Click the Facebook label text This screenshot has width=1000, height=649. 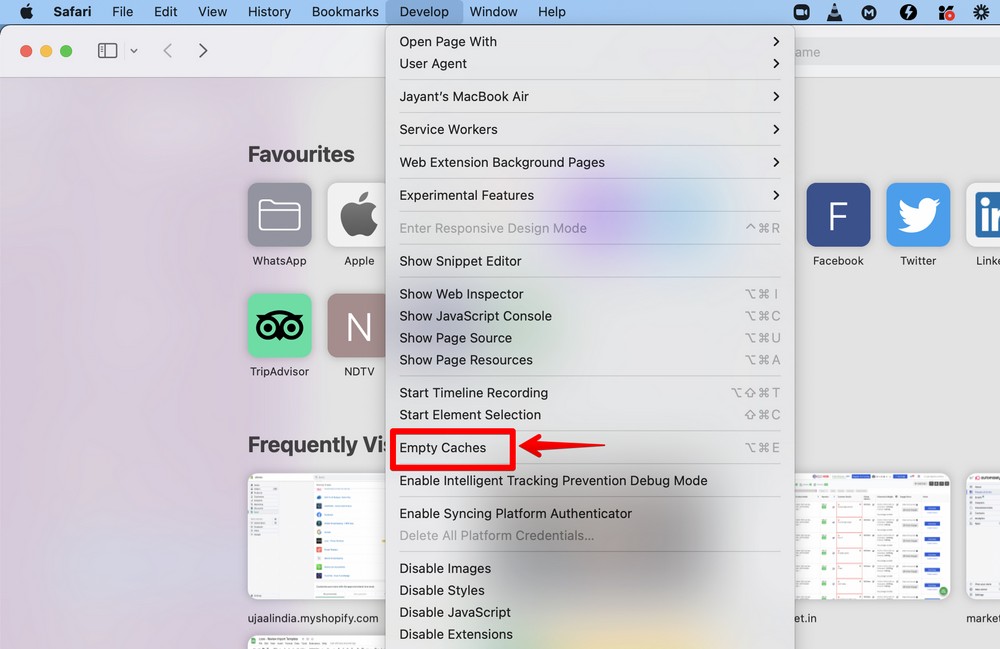(x=838, y=261)
